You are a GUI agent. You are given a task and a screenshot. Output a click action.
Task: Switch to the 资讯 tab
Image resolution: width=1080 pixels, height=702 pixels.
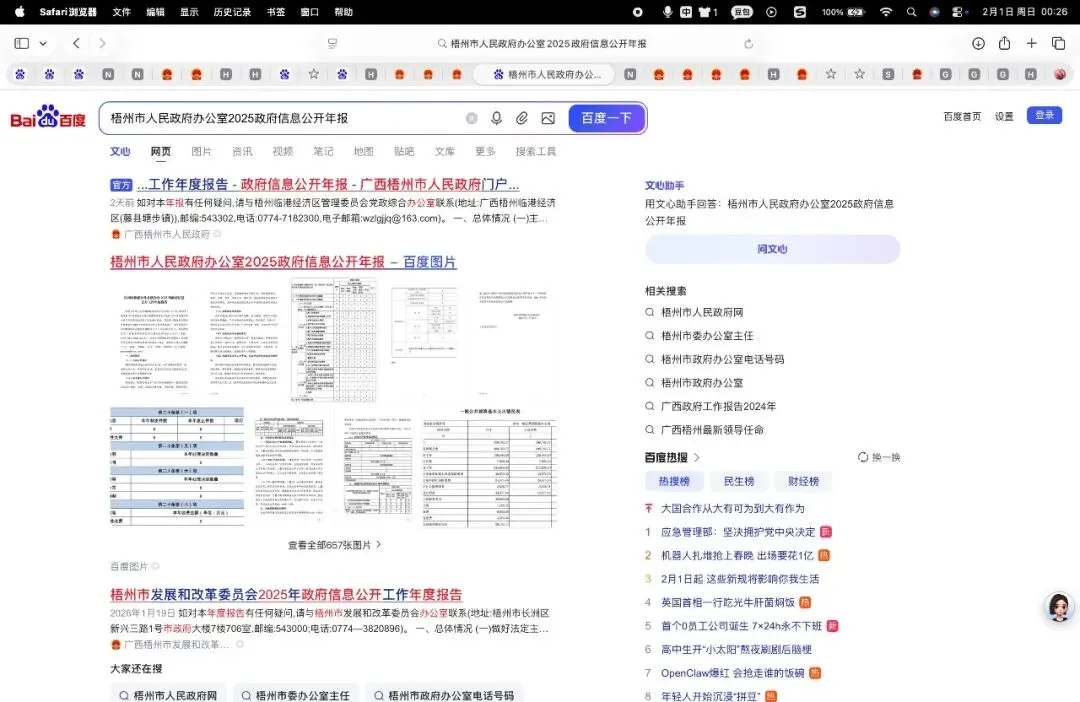click(242, 152)
